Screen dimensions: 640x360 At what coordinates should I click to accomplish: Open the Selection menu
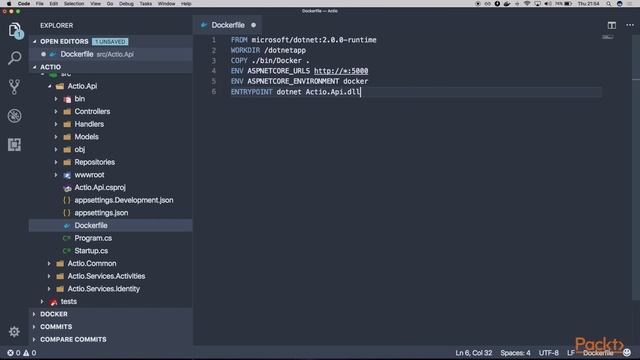click(x=74, y=4)
